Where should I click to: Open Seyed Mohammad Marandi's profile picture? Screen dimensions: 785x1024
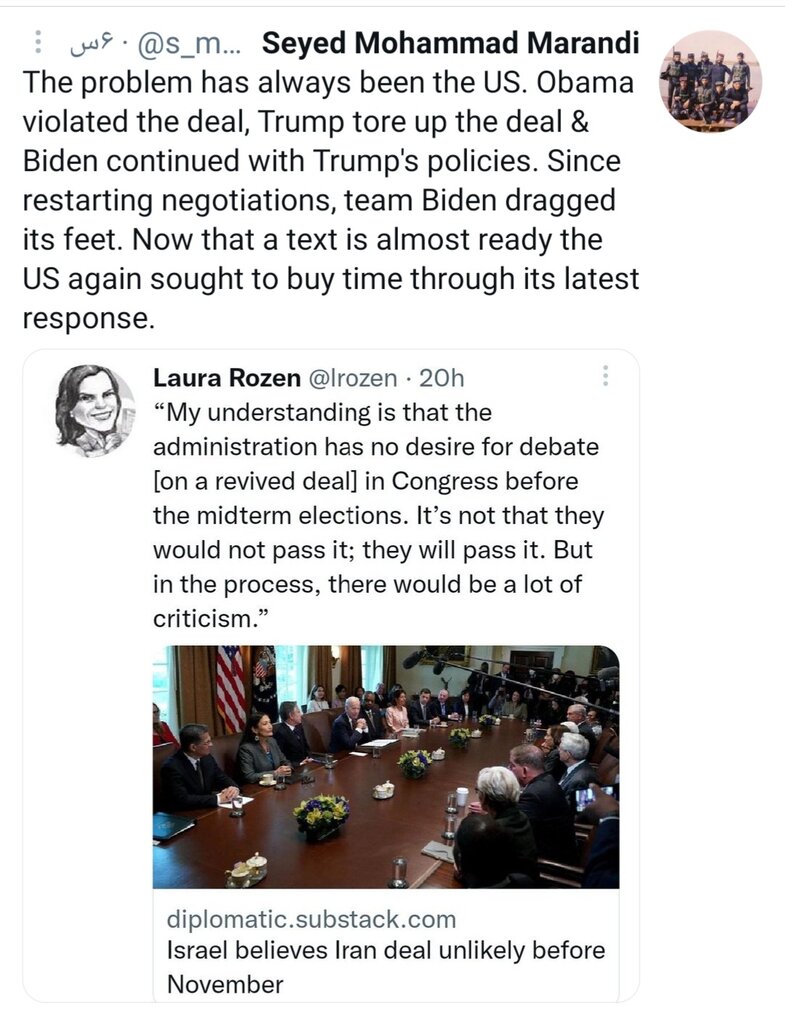(x=711, y=81)
